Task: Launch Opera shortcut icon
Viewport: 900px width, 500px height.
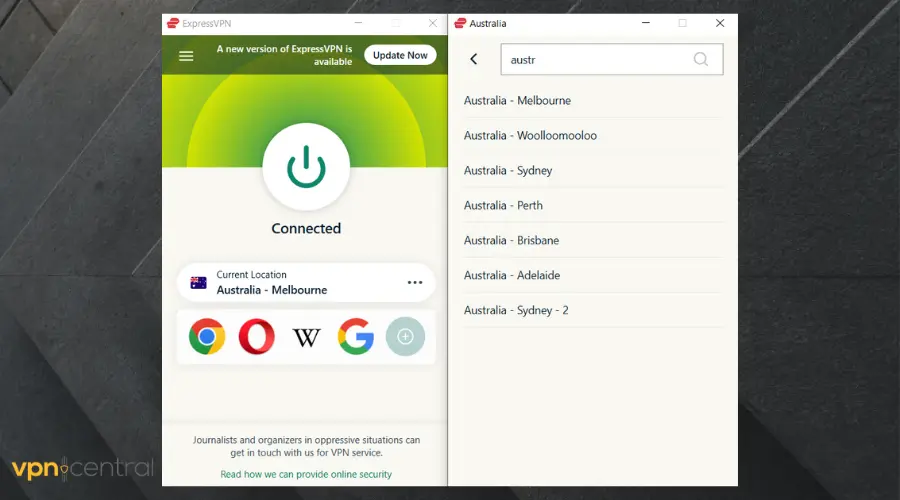Action: tap(257, 336)
